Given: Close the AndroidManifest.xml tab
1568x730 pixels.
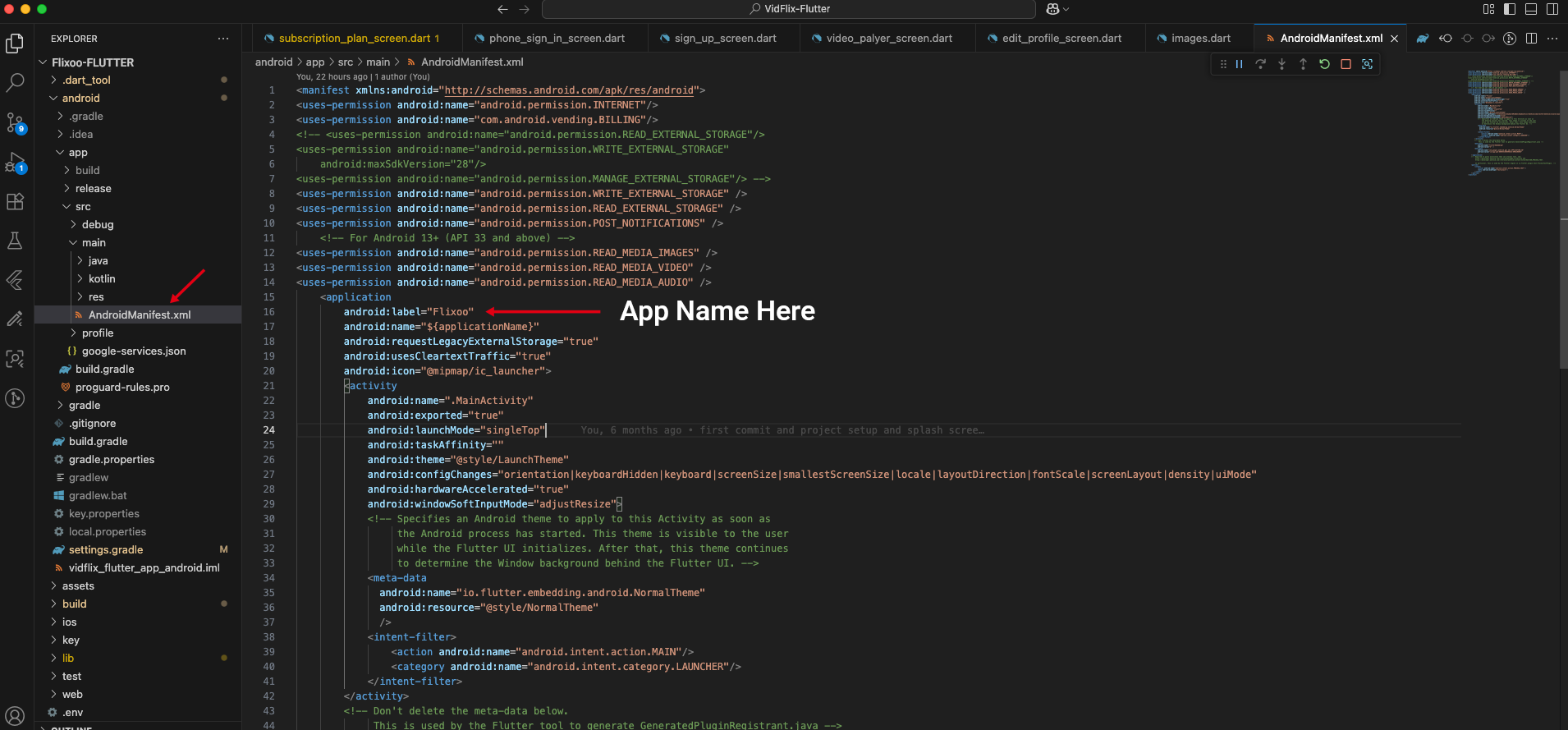Looking at the screenshot, I should tap(1394, 39).
